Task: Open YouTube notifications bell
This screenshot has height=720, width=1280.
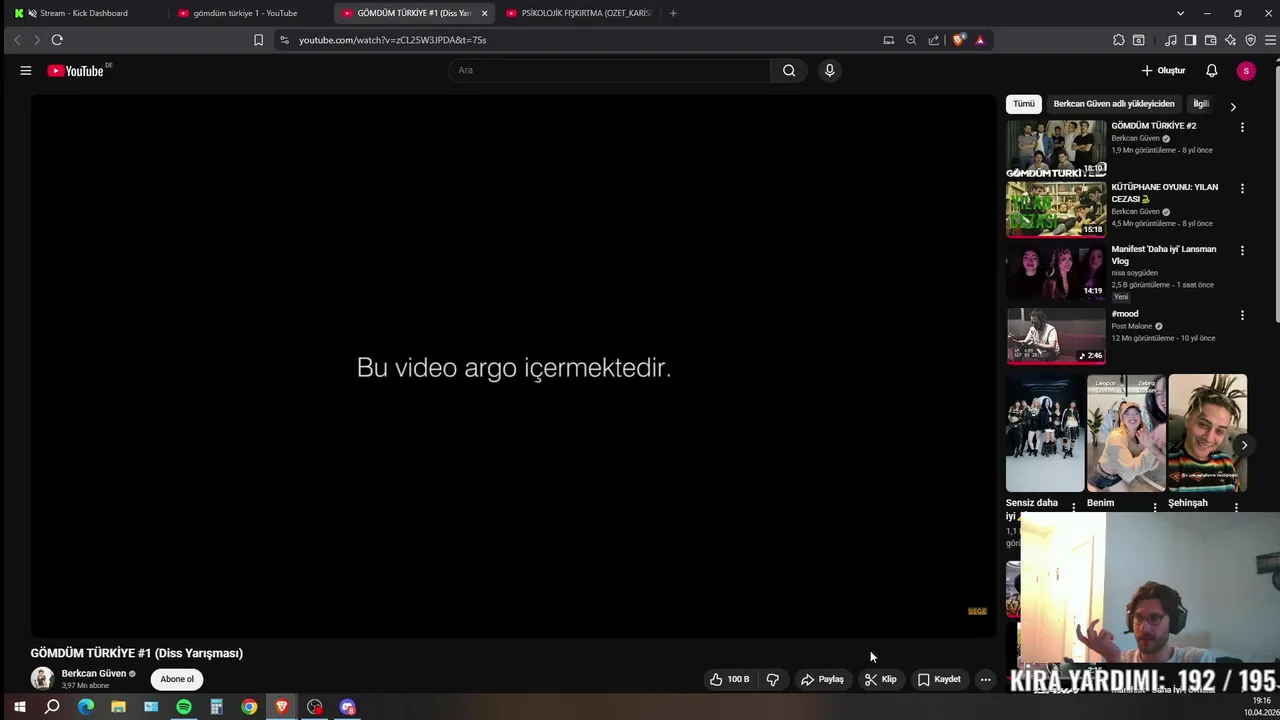Action: pyautogui.click(x=1211, y=71)
